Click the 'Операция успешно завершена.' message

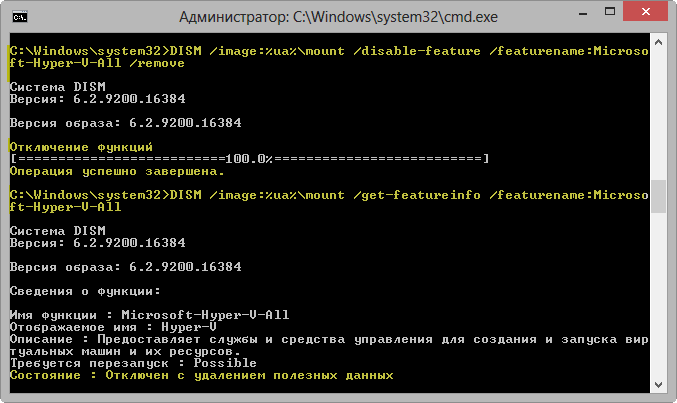[117, 171]
